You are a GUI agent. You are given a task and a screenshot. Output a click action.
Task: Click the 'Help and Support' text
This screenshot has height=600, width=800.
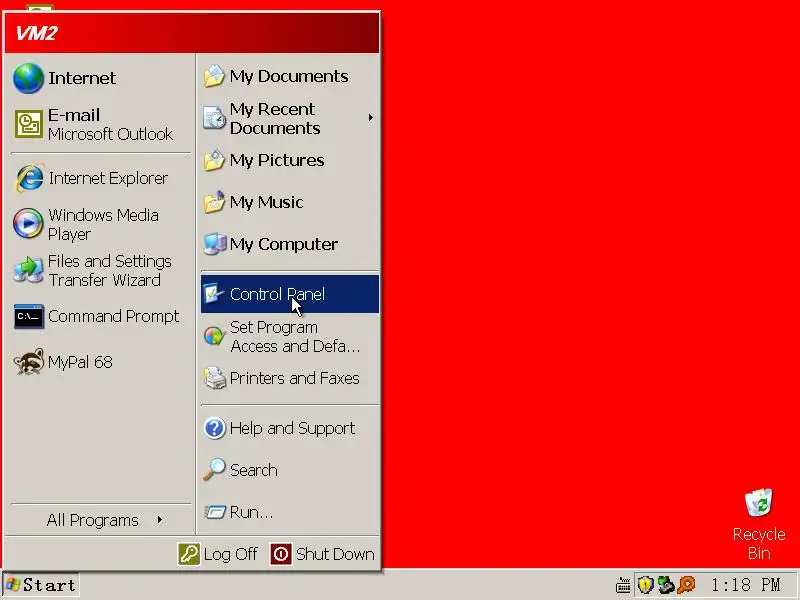tap(292, 428)
